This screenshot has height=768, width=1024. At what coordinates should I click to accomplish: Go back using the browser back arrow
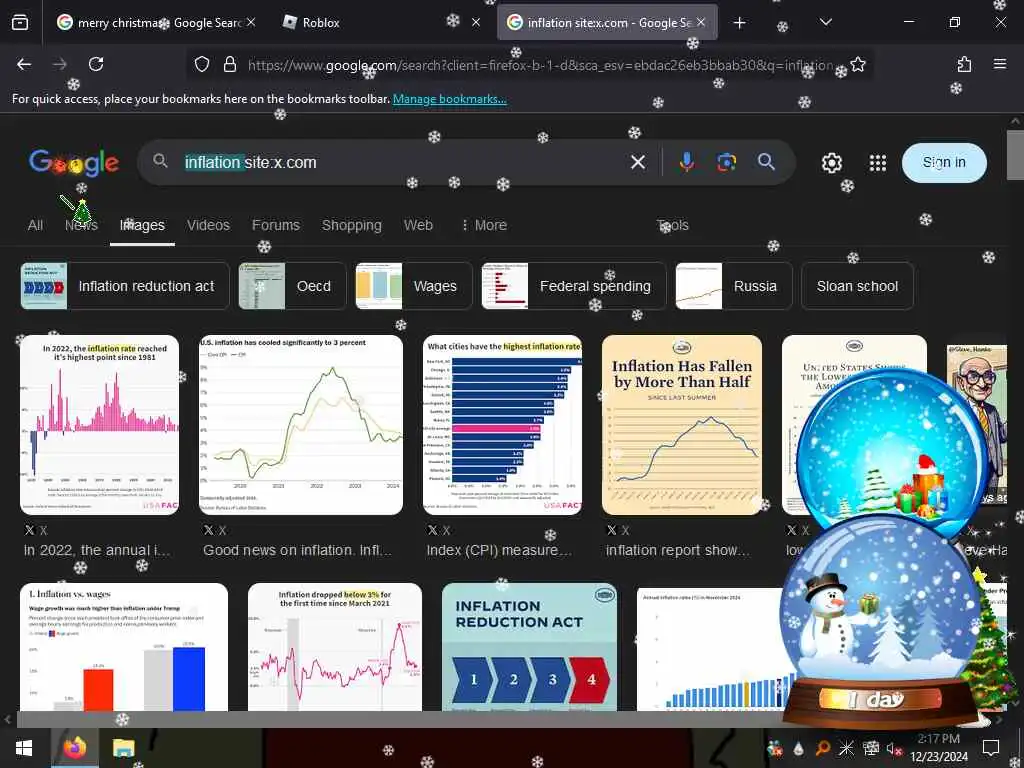point(24,64)
